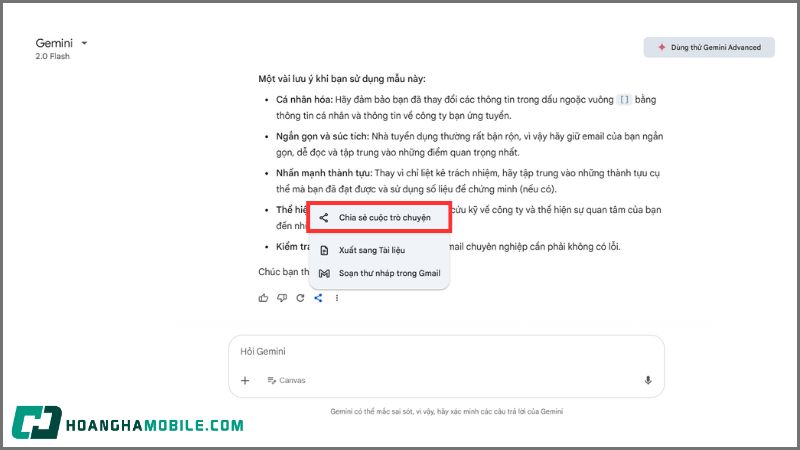Give the response a thumbs up
Image resolution: width=800 pixels, height=450 pixels.
tap(263, 298)
